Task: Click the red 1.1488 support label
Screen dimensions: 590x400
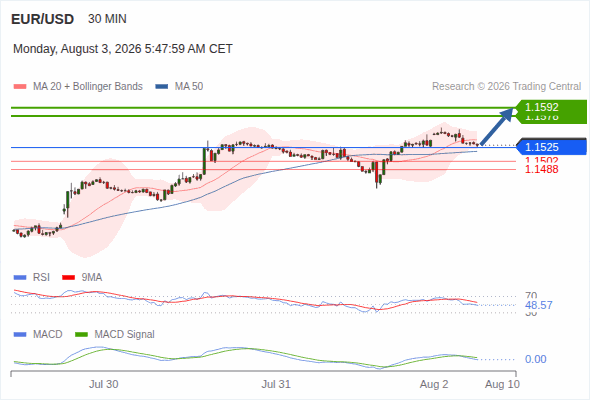Action: click(x=541, y=169)
